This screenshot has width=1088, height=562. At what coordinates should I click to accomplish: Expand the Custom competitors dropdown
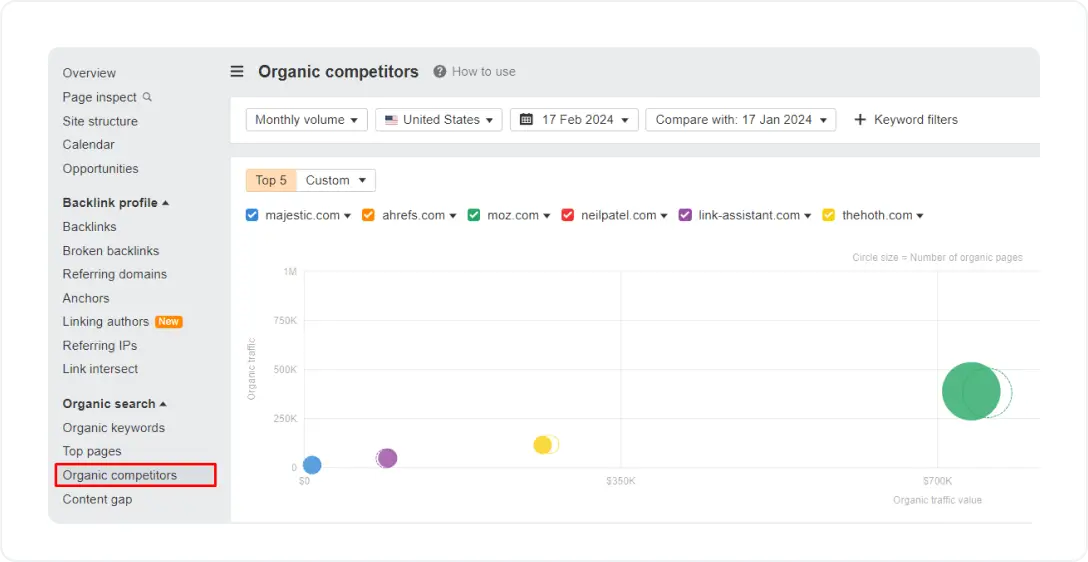pos(336,181)
